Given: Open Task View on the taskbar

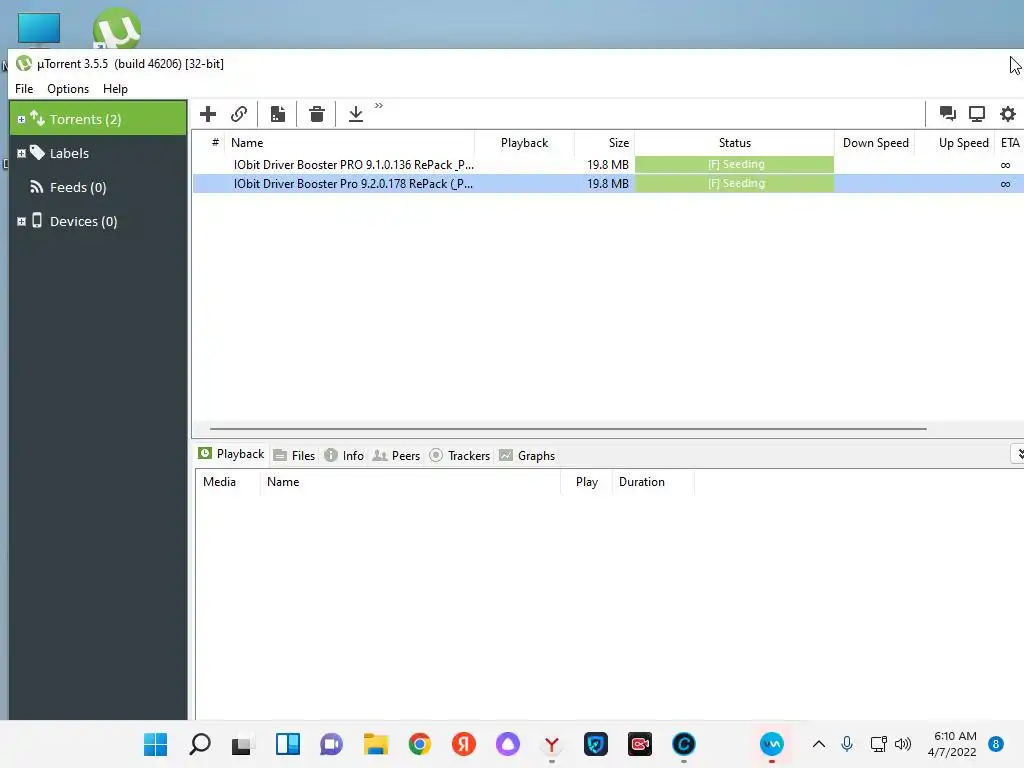Looking at the screenshot, I should click(x=243, y=744).
